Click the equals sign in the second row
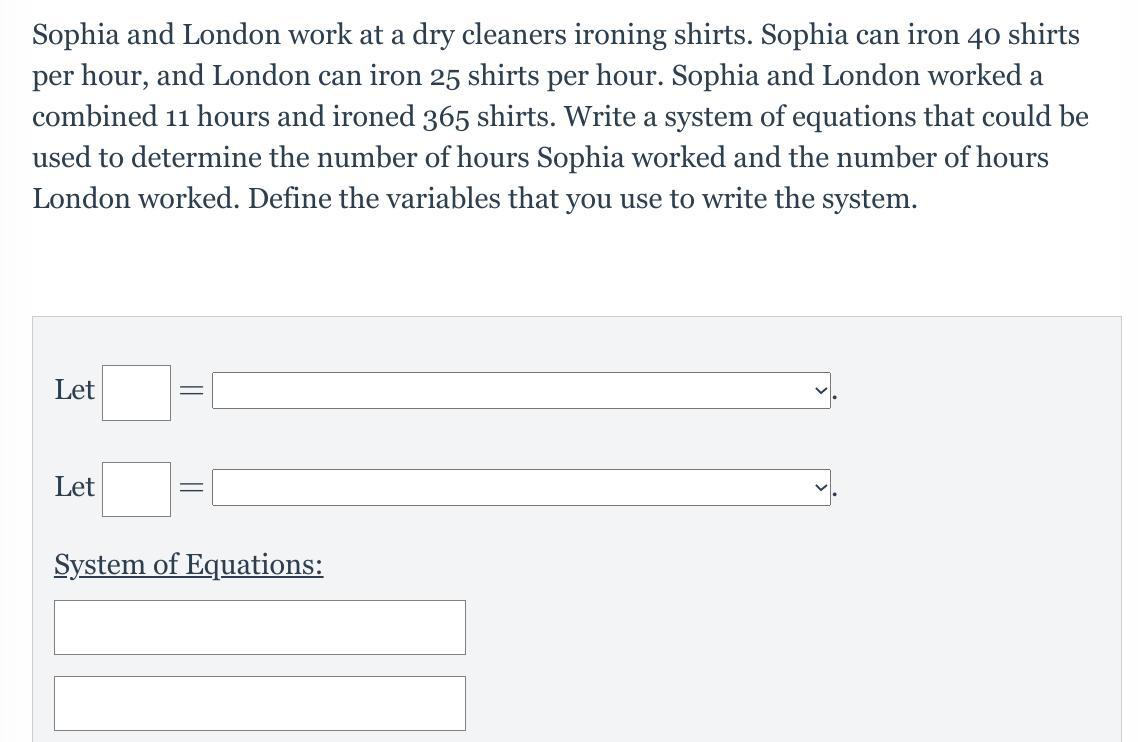 click(191, 488)
